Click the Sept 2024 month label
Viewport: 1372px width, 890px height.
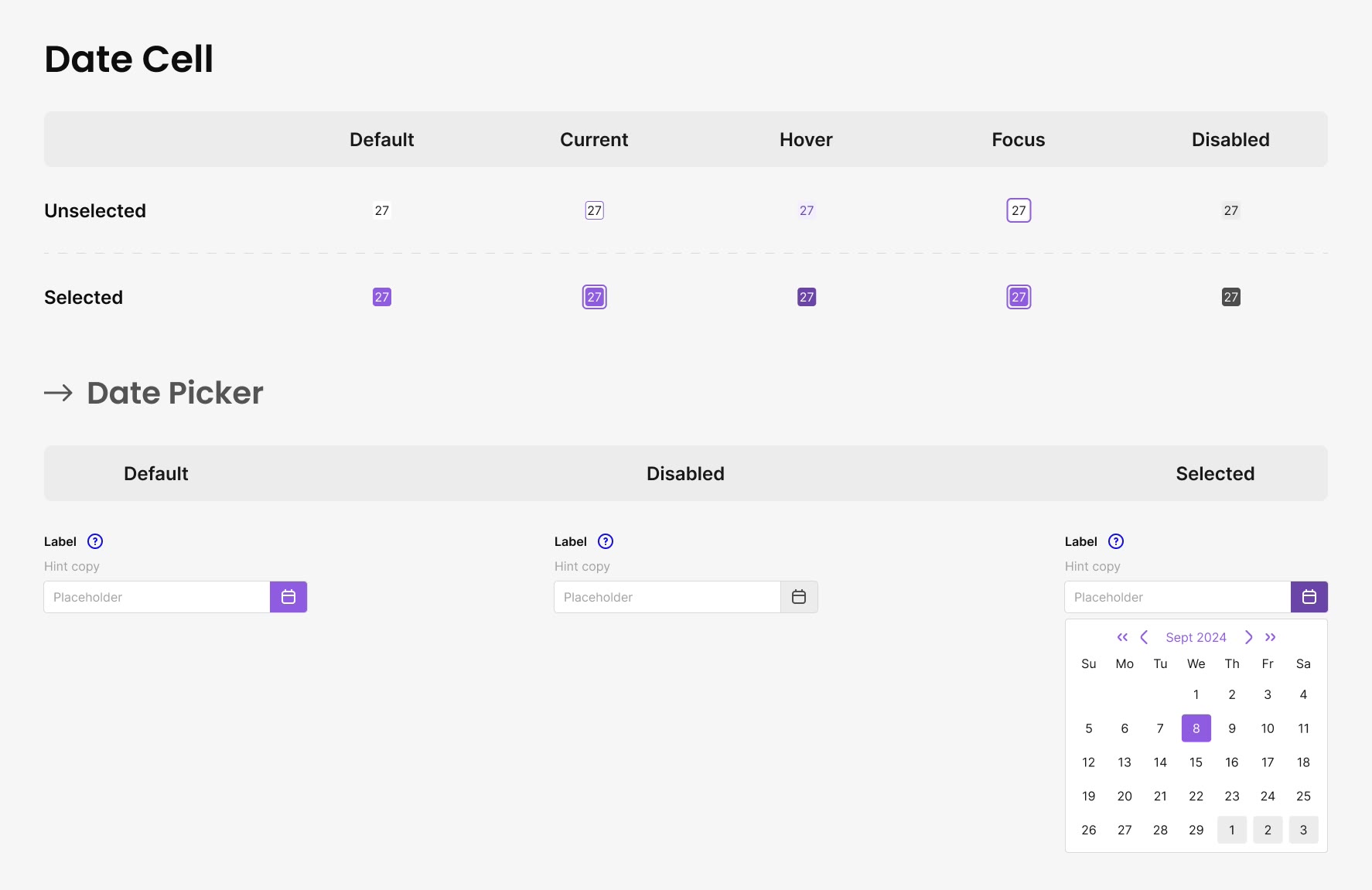(x=1196, y=637)
